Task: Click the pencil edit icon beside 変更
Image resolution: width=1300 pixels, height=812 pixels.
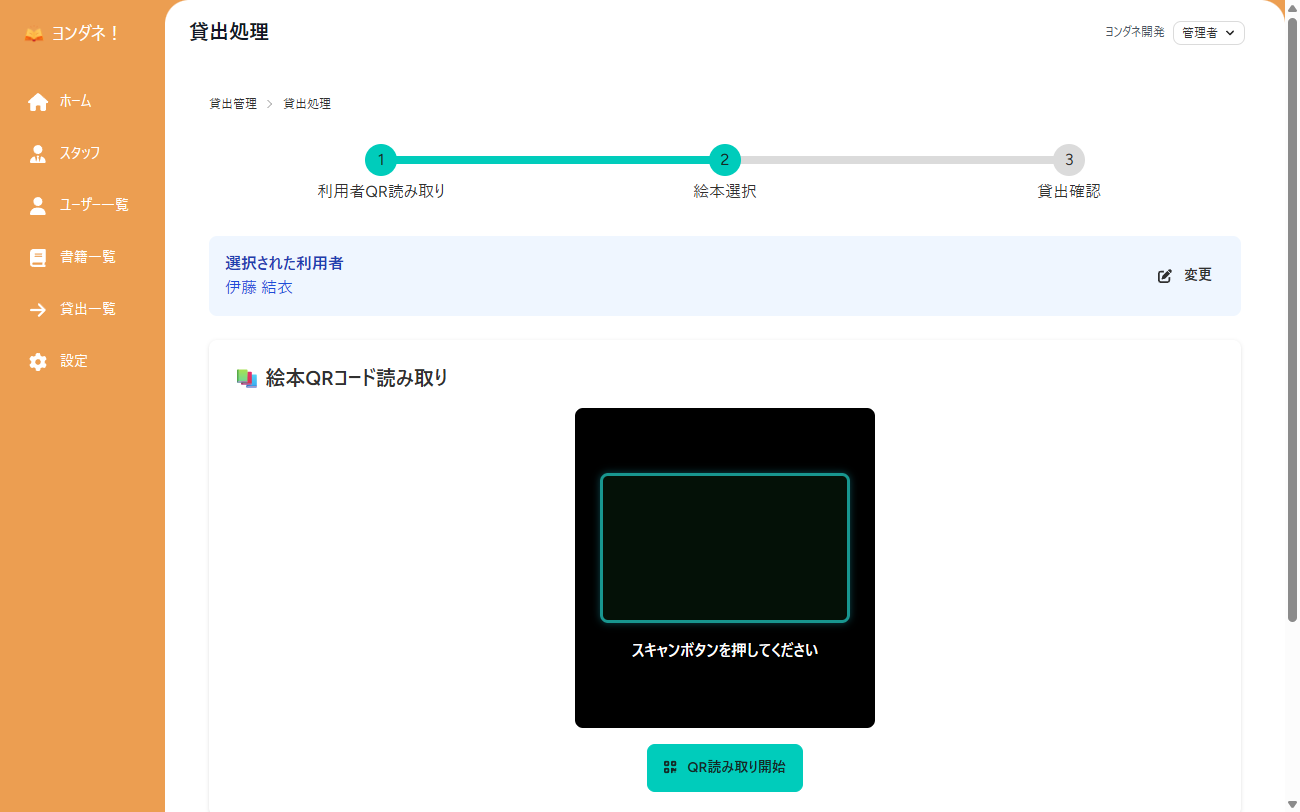Action: click(1163, 275)
